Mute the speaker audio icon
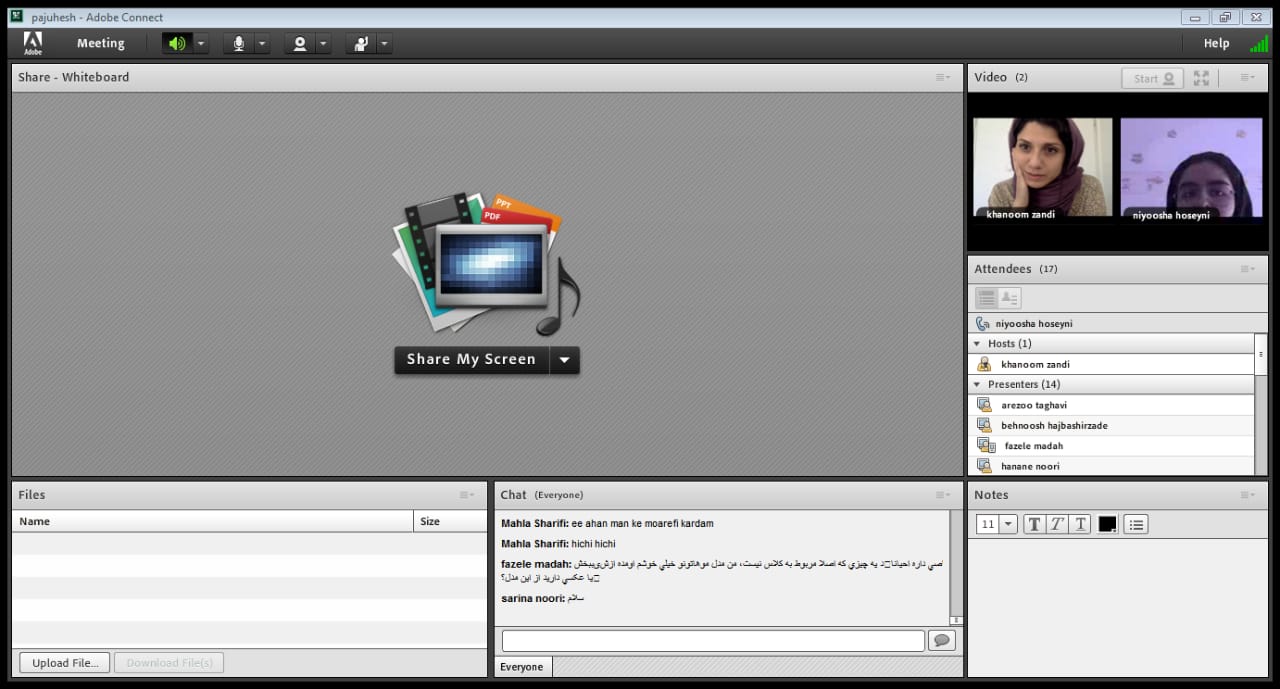Screen dimensions: 1280x689 point(177,43)
